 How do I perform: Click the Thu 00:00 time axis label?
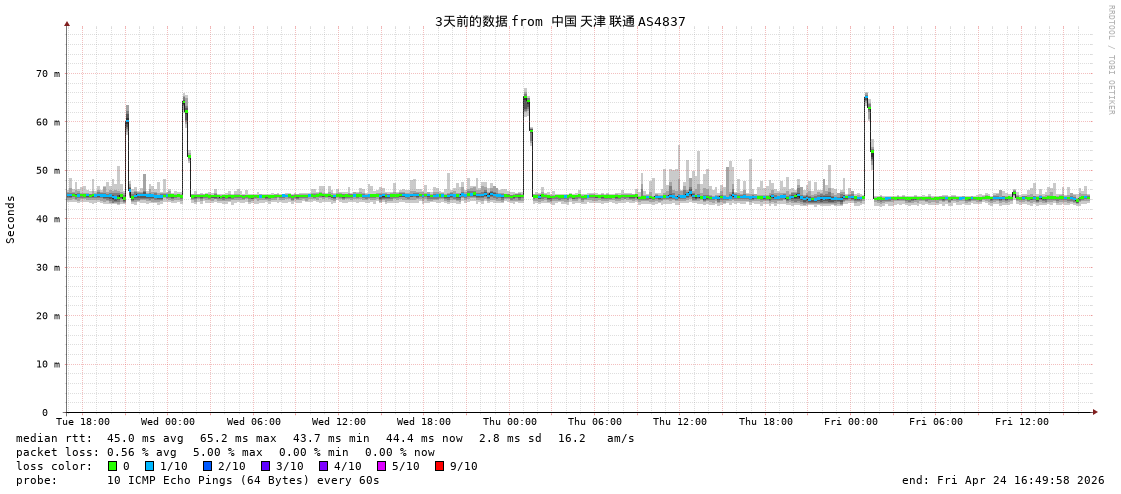point(510,422)
